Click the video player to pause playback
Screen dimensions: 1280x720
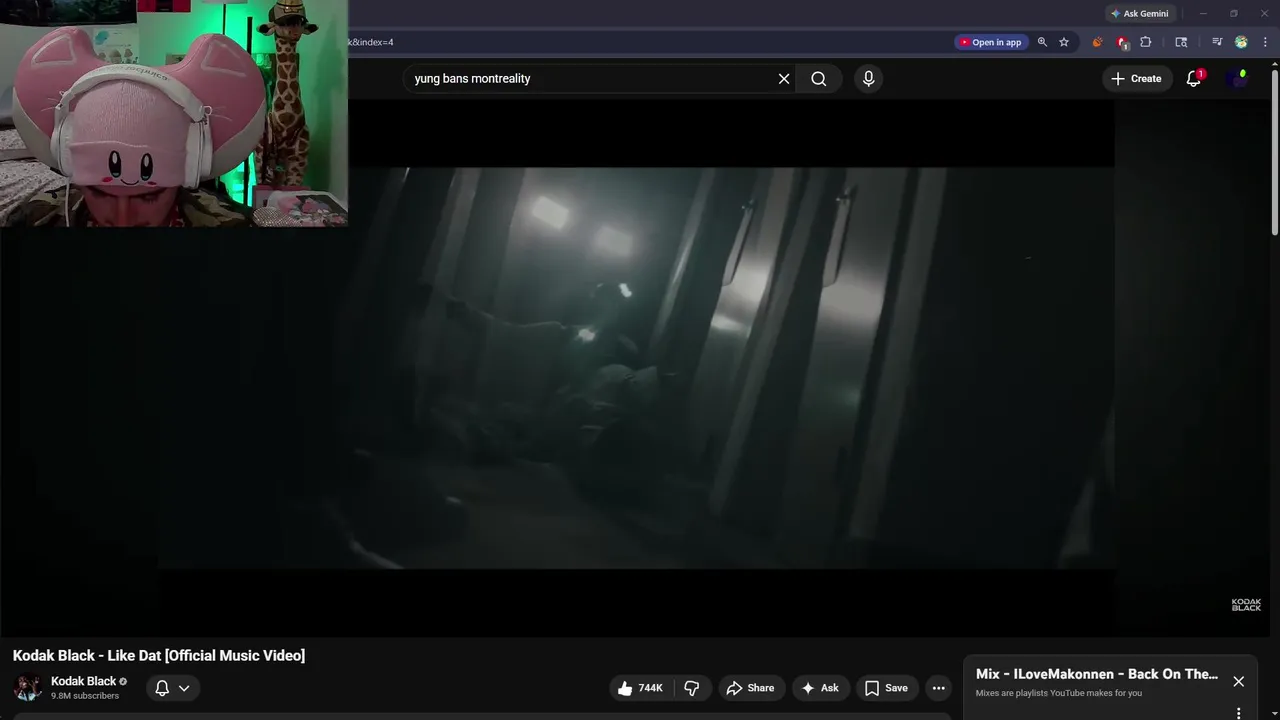pos(636,368)
